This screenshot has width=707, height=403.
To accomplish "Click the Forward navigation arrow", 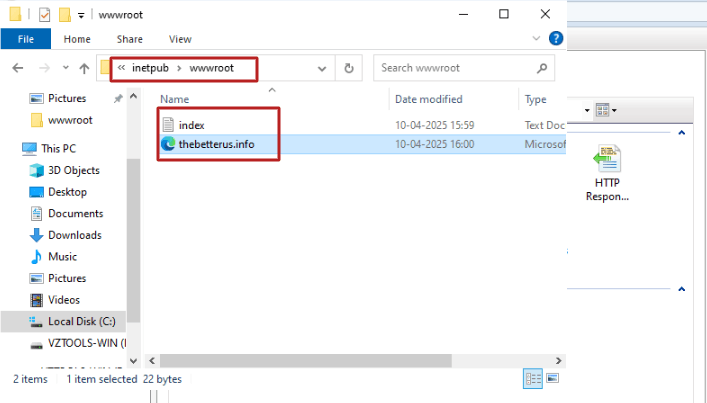I will [x=45, y=68].
